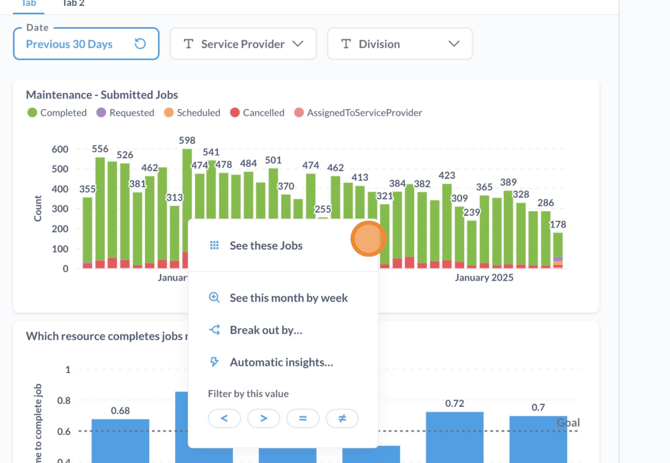Reset the Date filter with refresh icon

140,44
